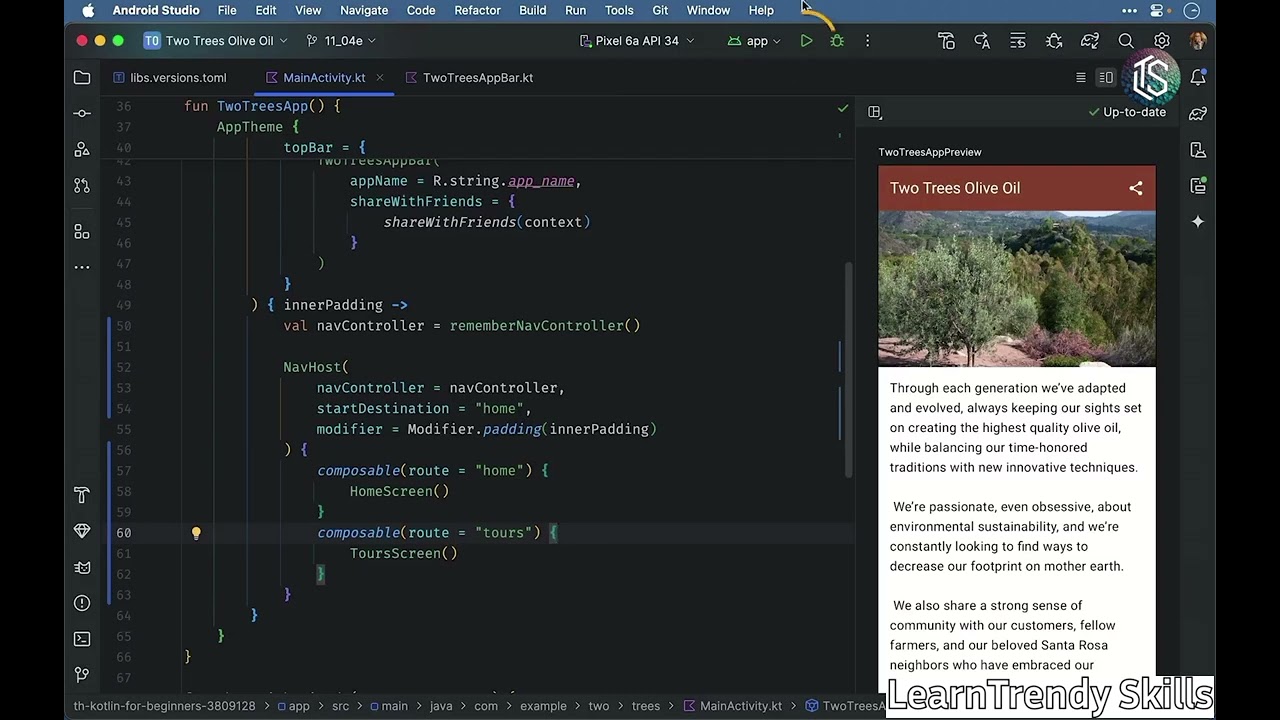The width and height of the screenshot is (1280, 720).
Task: Open the Commit tool window
Action: [x=82, y=113]
